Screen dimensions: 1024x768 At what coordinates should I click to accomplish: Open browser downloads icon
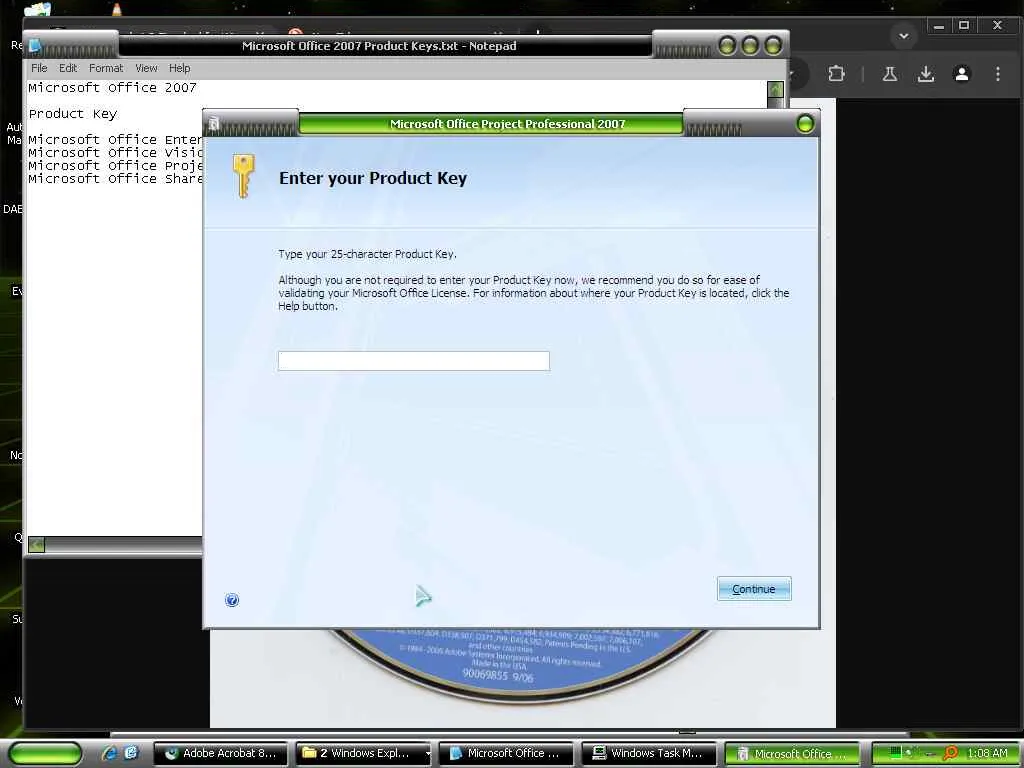pos(925,74)
